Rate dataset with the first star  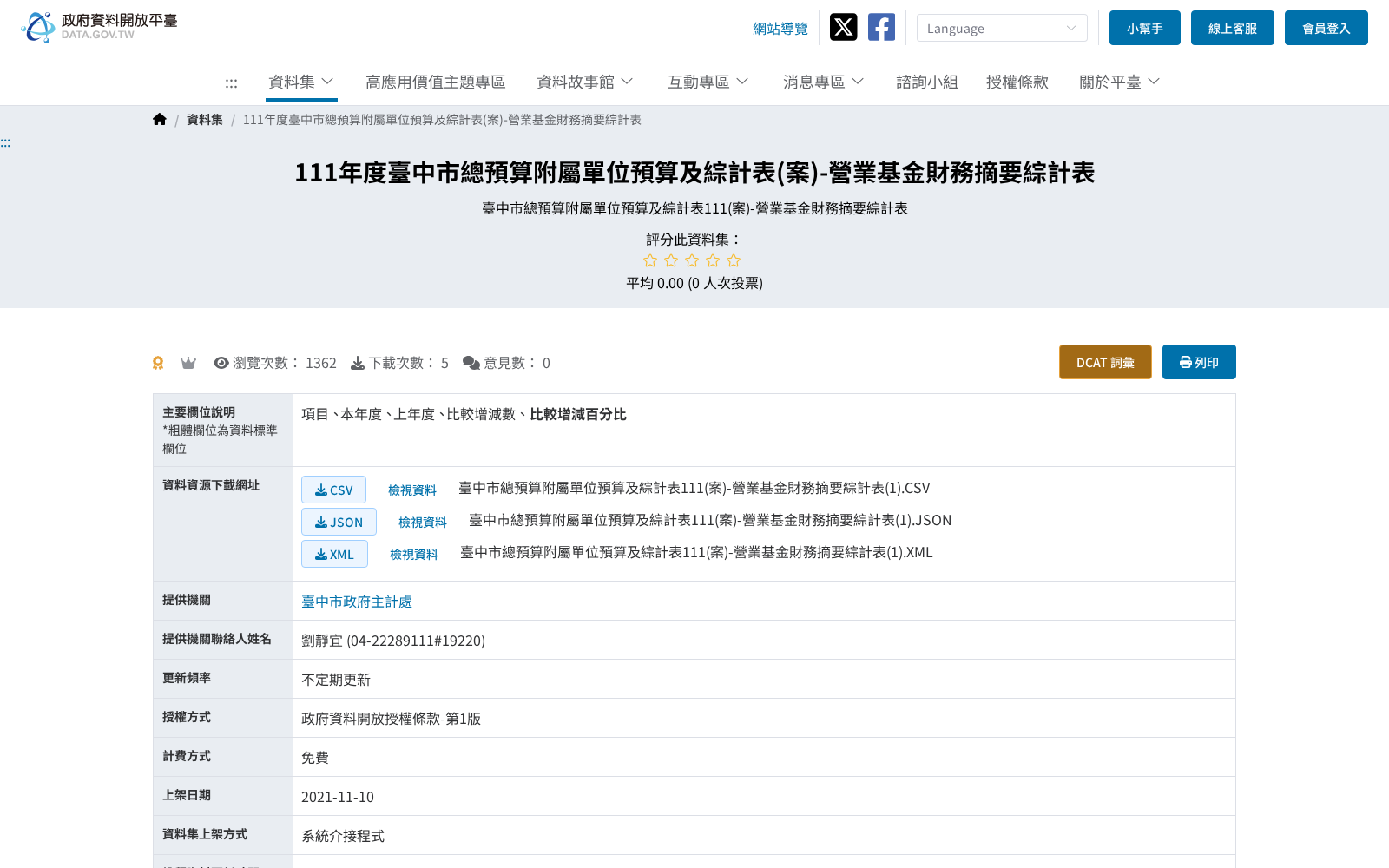650,260
